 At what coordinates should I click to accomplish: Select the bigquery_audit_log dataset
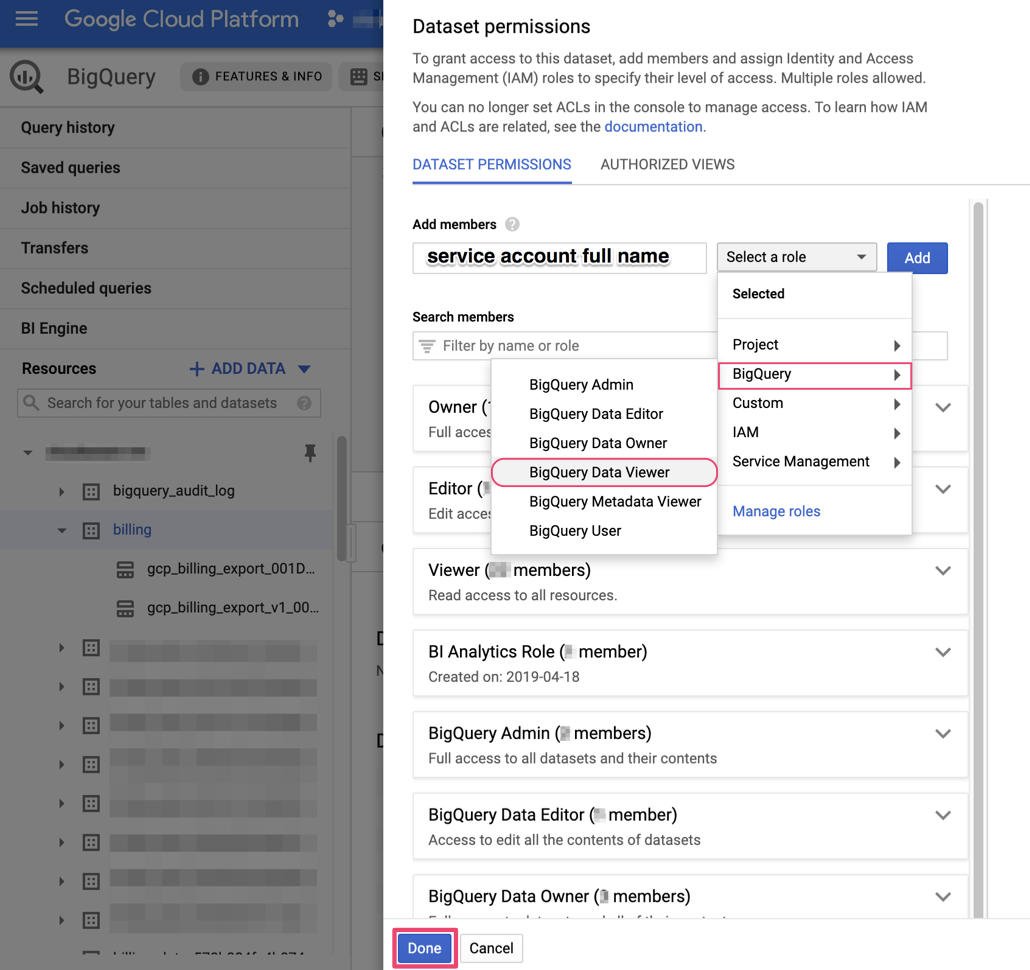(173, 491)
